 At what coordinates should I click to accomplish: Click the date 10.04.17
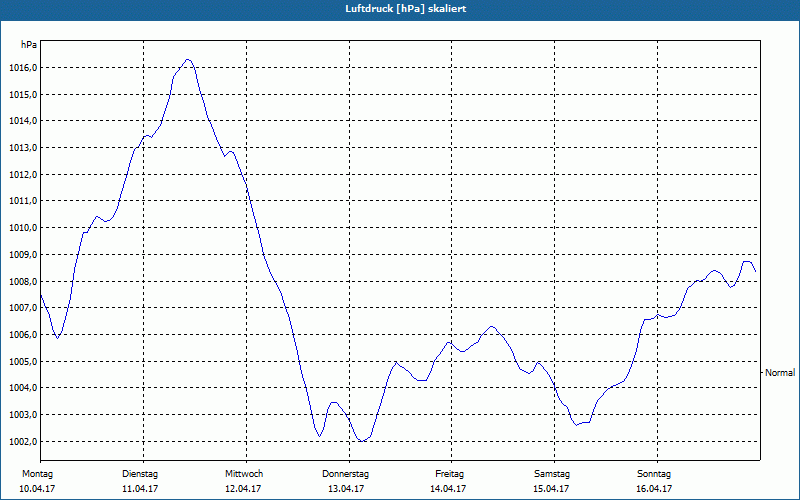pyautogui.click(x=37, y=489)
